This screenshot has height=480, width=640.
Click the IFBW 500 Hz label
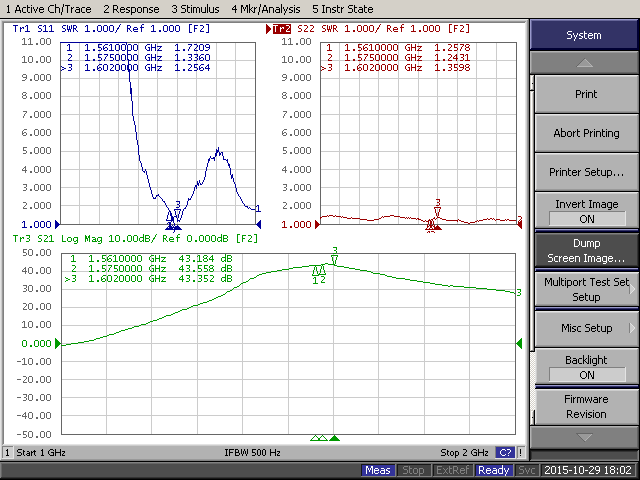pyautogui.click(x=252, y=453)
